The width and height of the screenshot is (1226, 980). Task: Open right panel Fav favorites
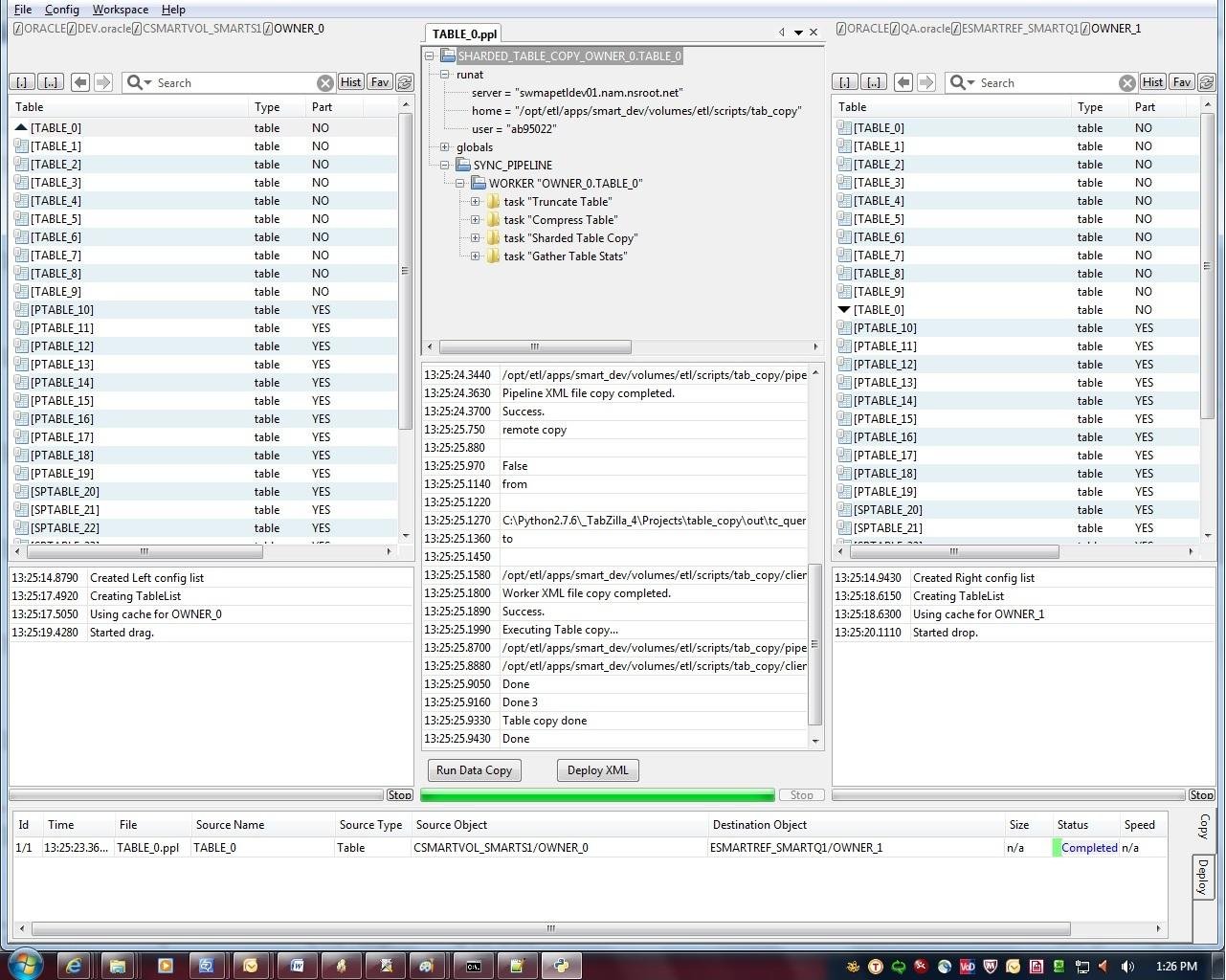[1182, 82]
